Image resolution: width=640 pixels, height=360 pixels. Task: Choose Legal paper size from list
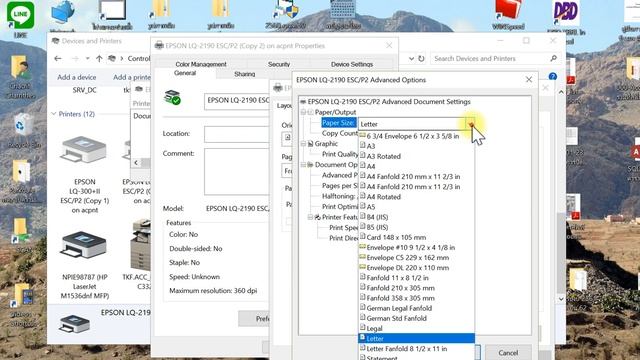tap(374, 328)
